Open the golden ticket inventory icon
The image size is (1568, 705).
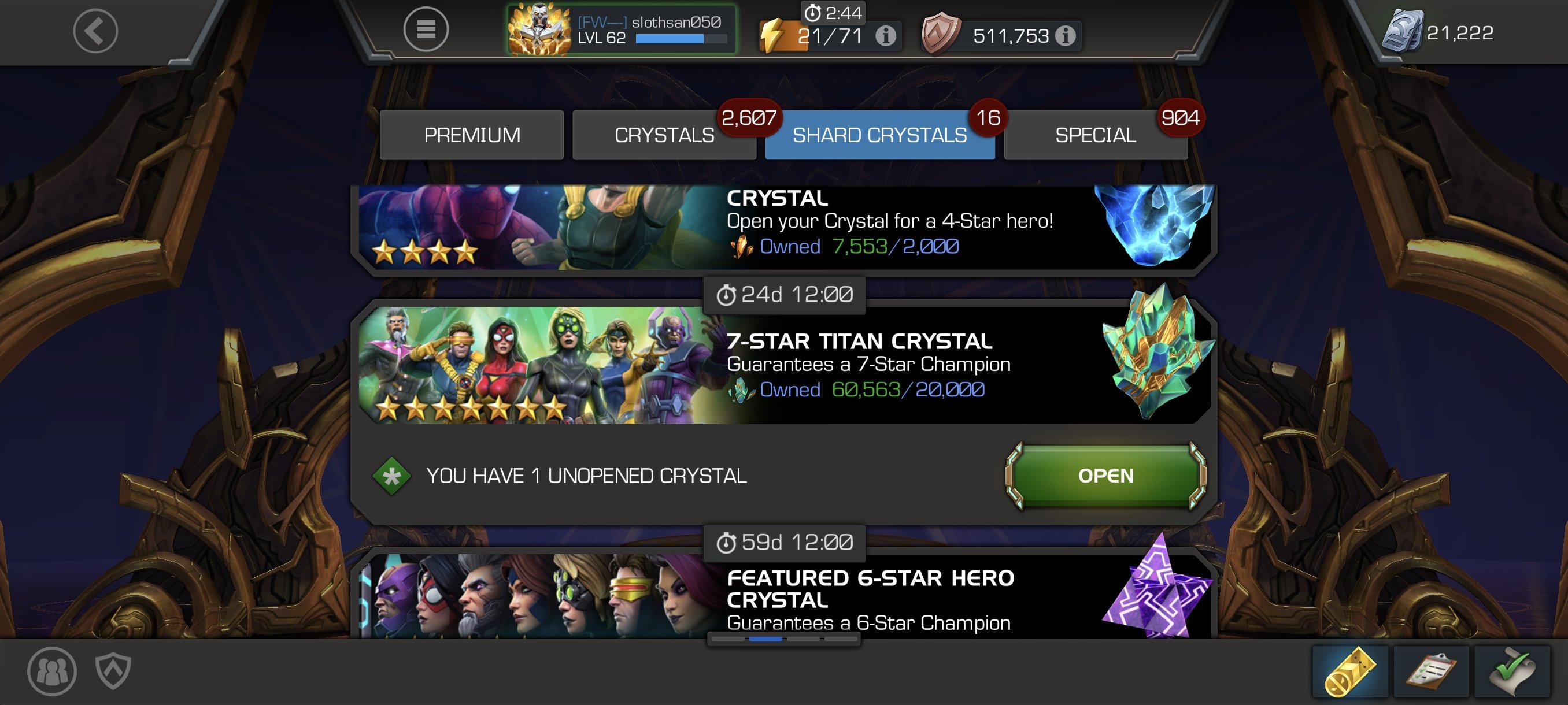point(1349,671)
